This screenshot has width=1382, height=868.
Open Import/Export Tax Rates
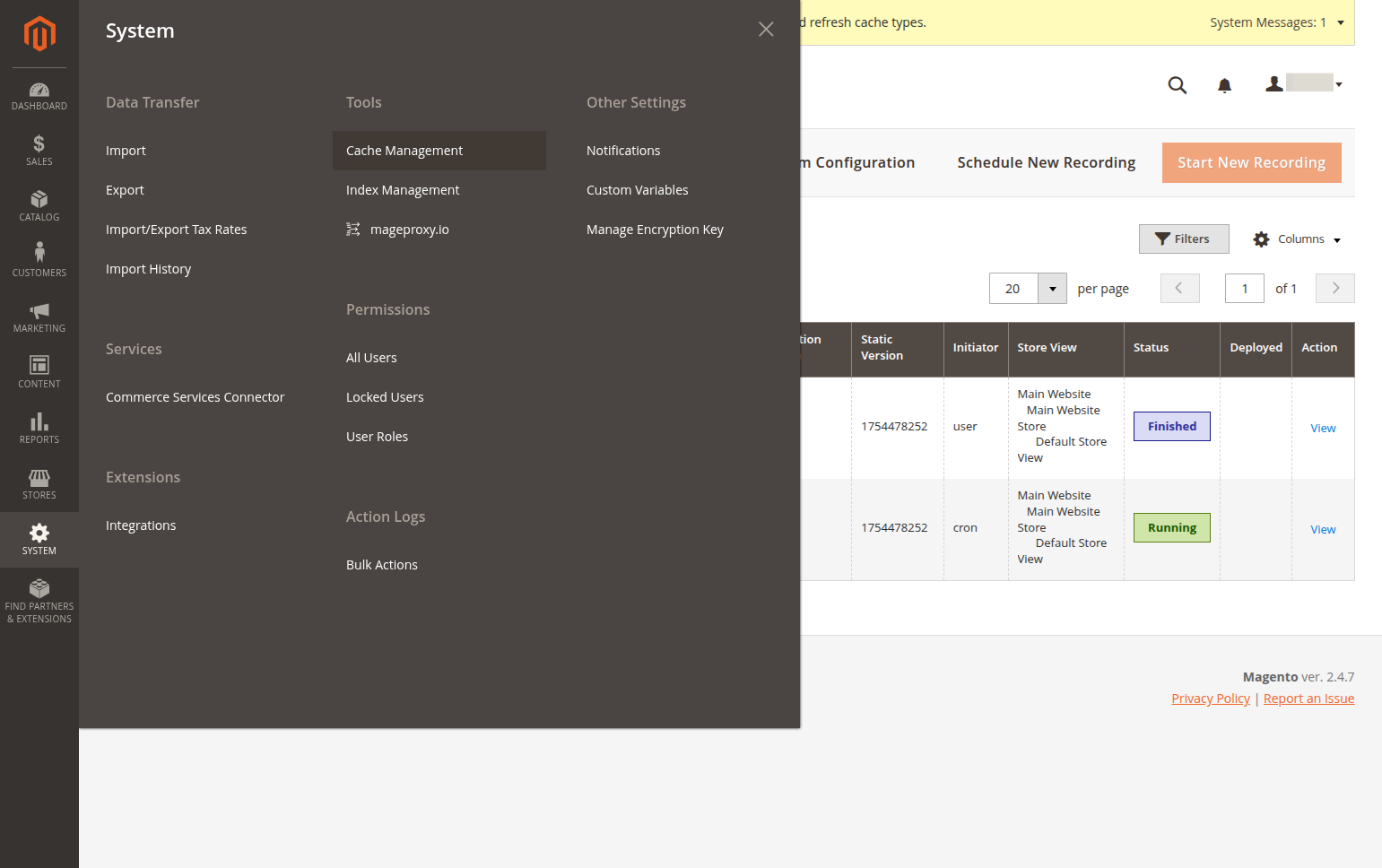[177, 230]
